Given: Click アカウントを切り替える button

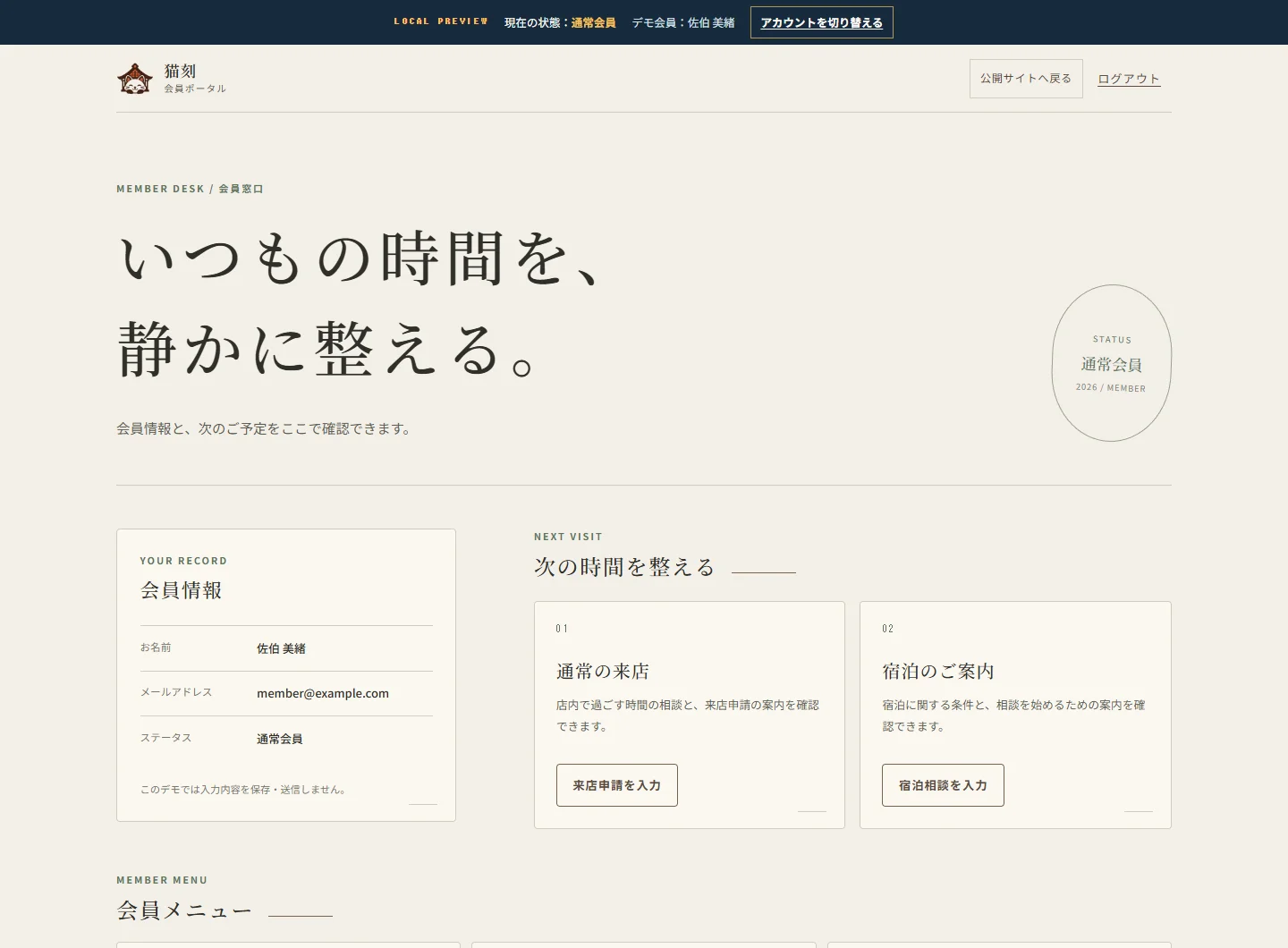Looking at the screenshot, I should (x=822, y=22).
